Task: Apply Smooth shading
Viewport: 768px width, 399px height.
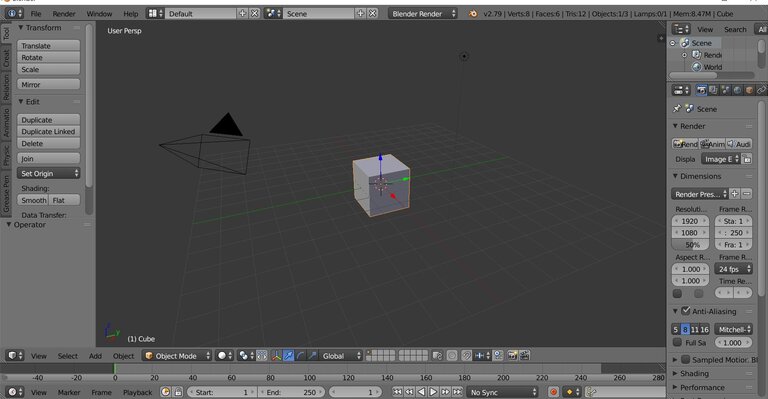Action: tap(33, 200)
